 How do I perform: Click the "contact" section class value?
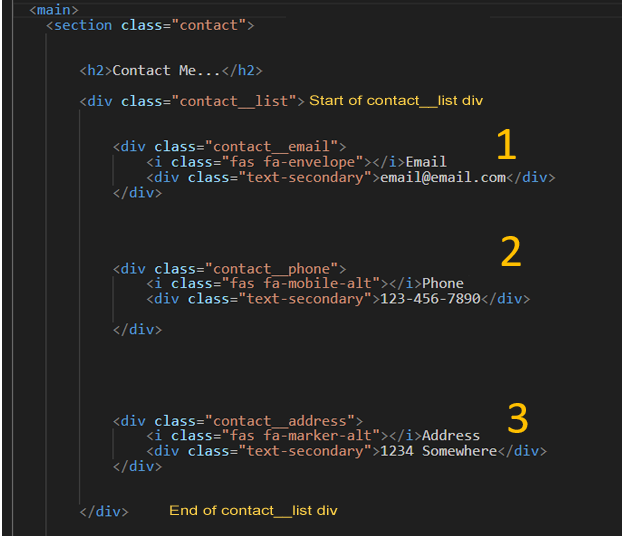tap(208, 25)
